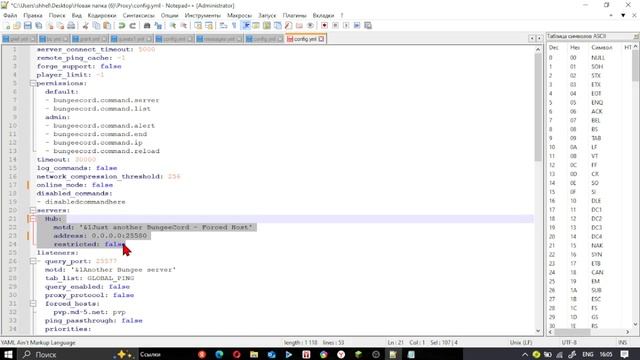Cut selection using the scissors icon
Screen dimensions: 640x360
pos(85,26)
